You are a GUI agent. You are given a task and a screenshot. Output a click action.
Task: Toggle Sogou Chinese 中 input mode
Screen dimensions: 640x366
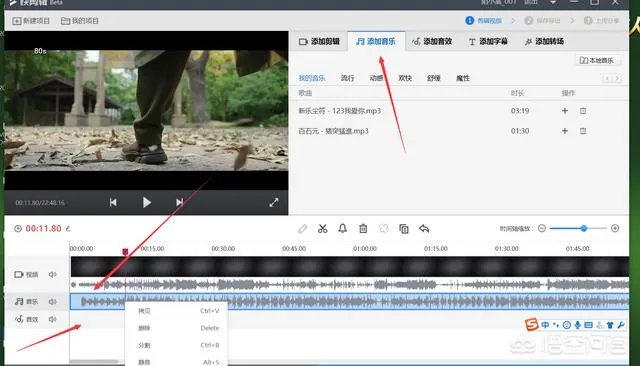point(545,325)
